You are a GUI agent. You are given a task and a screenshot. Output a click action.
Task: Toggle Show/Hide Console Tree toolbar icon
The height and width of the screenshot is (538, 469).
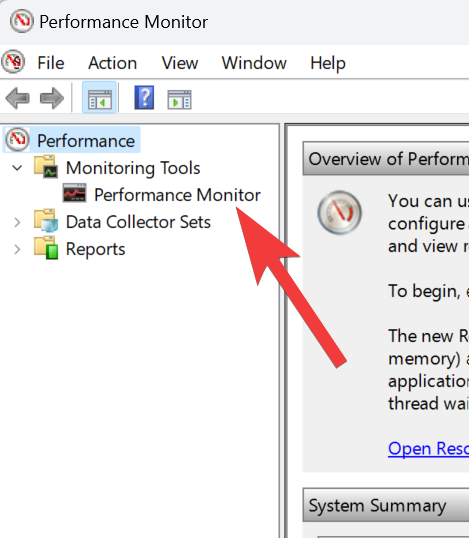coord(99,98)
